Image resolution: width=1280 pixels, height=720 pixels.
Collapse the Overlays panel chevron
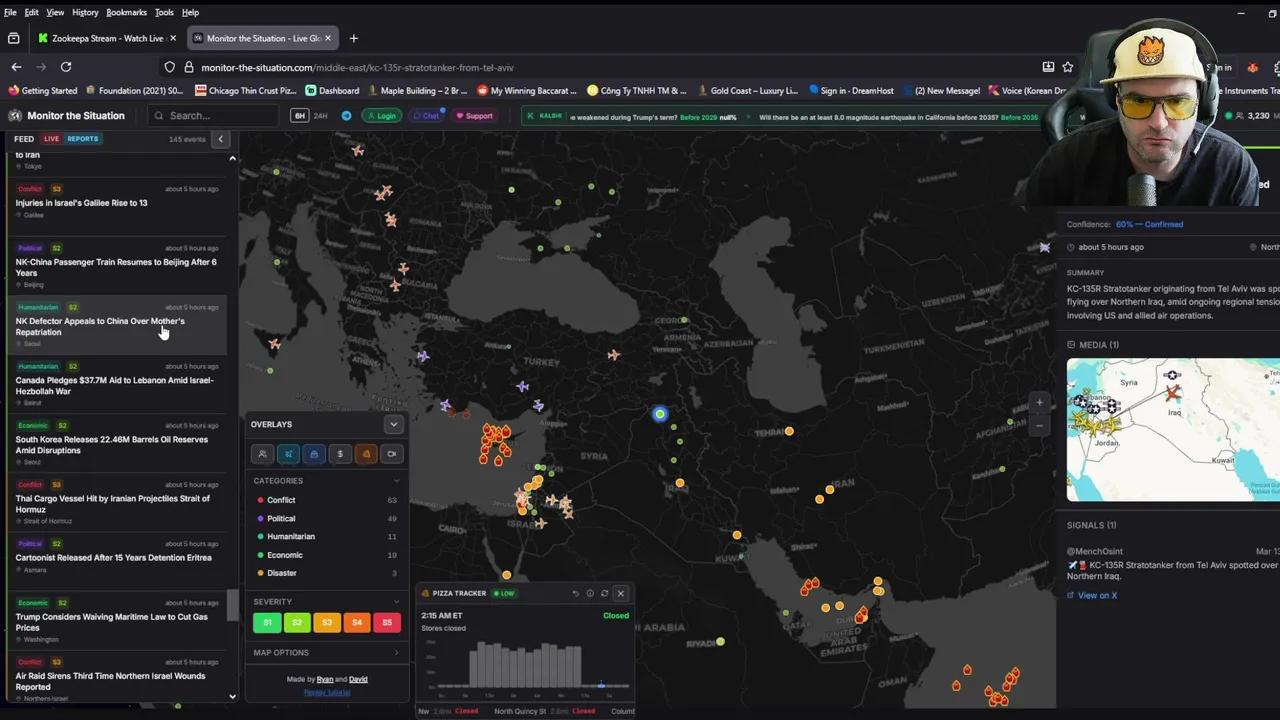393,424
